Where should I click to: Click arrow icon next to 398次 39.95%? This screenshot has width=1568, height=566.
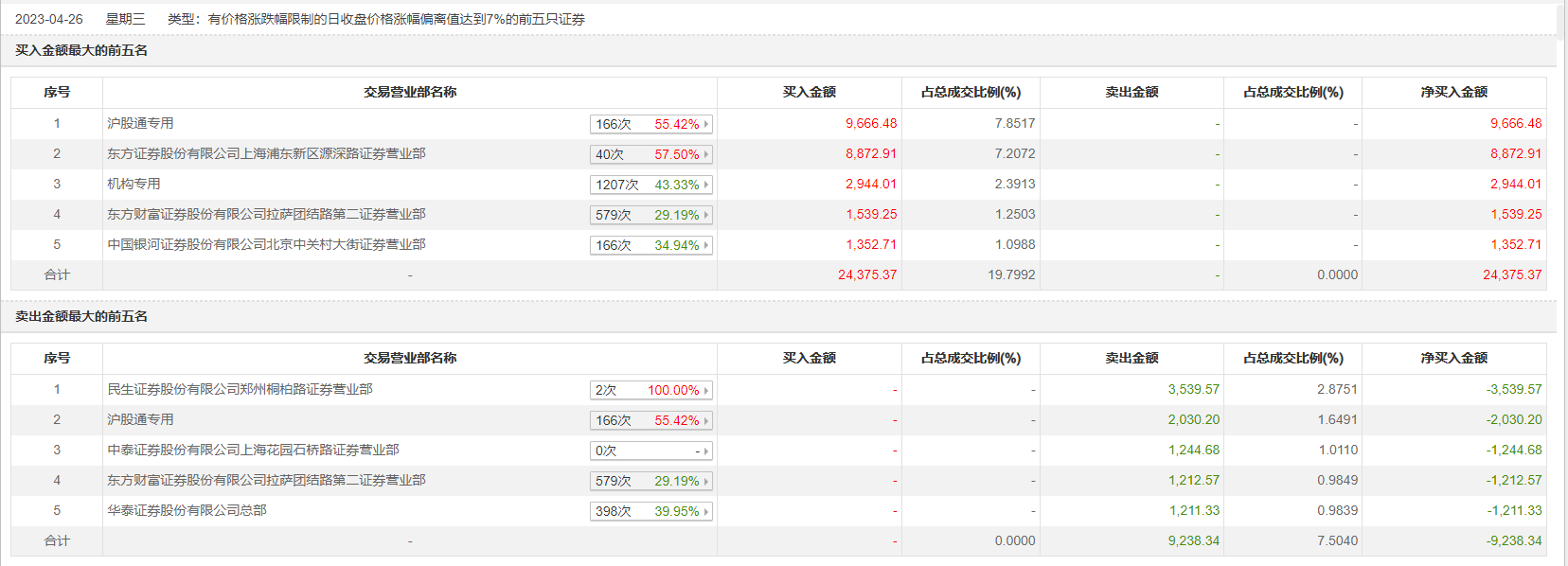tap(706, 511)
